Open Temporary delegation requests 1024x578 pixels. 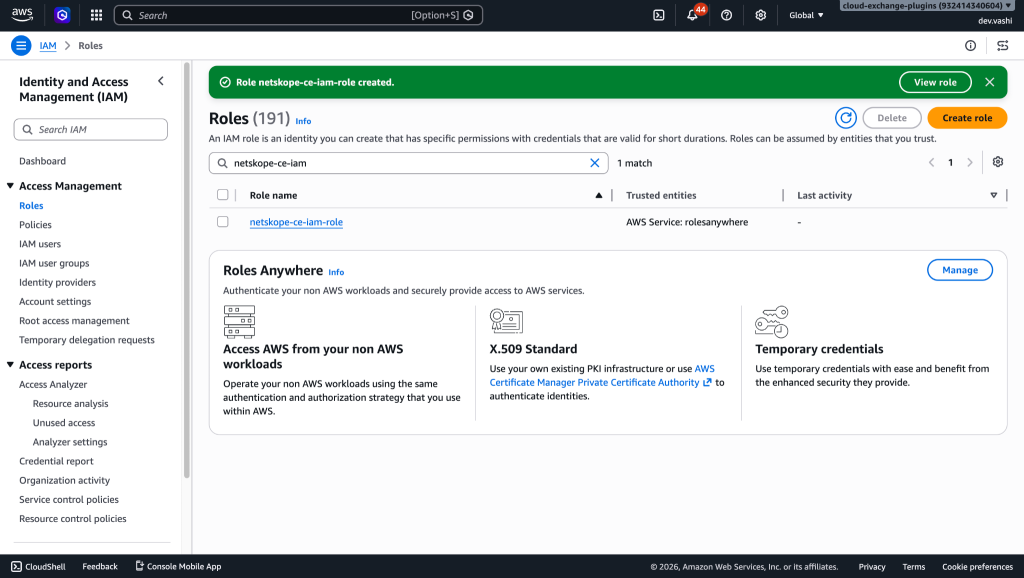point(87,340)
